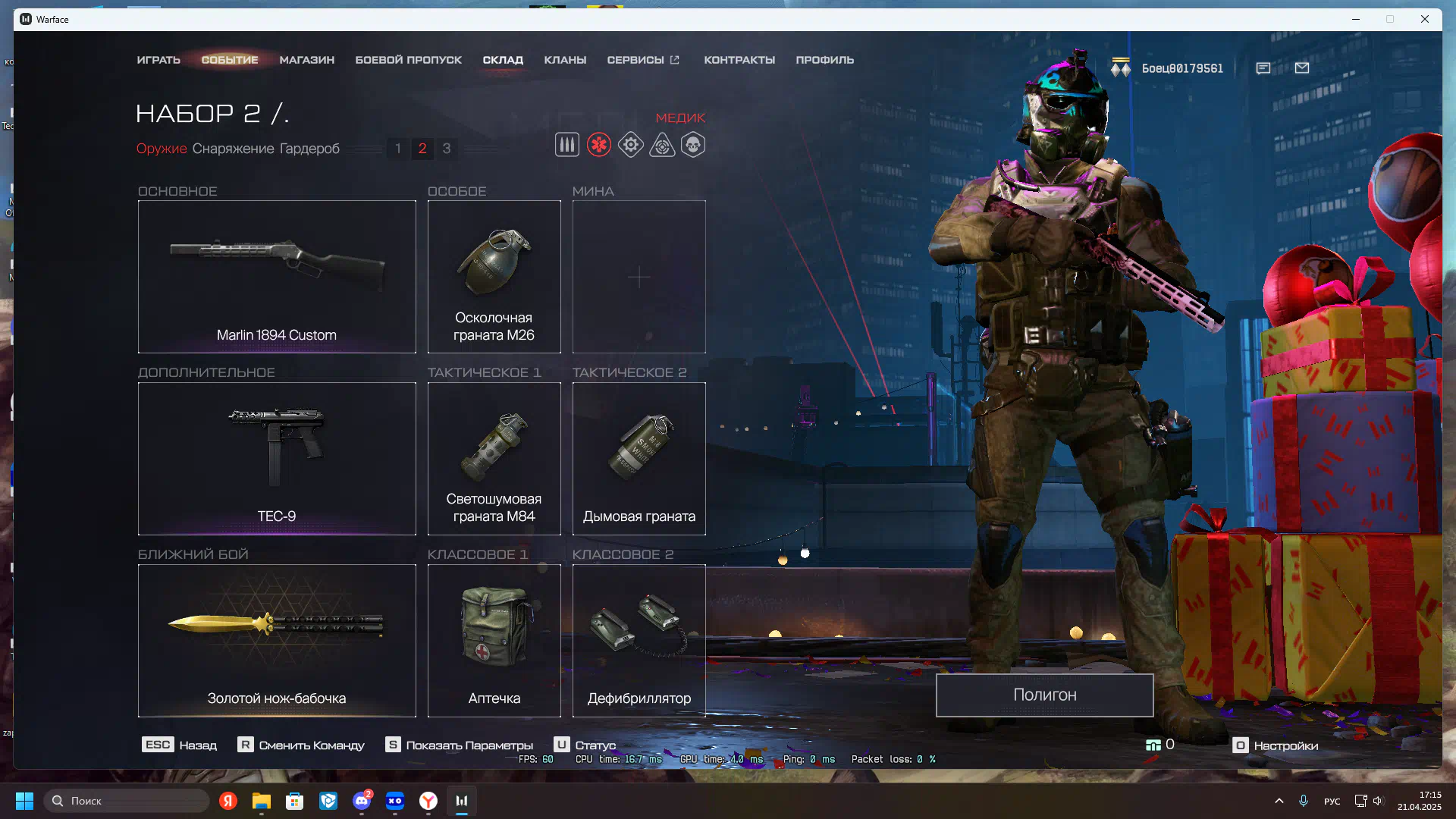Open the СОБЫТИЕ menu
Viewport: 1456px width, 819px height.
click(x=230, y=60)
